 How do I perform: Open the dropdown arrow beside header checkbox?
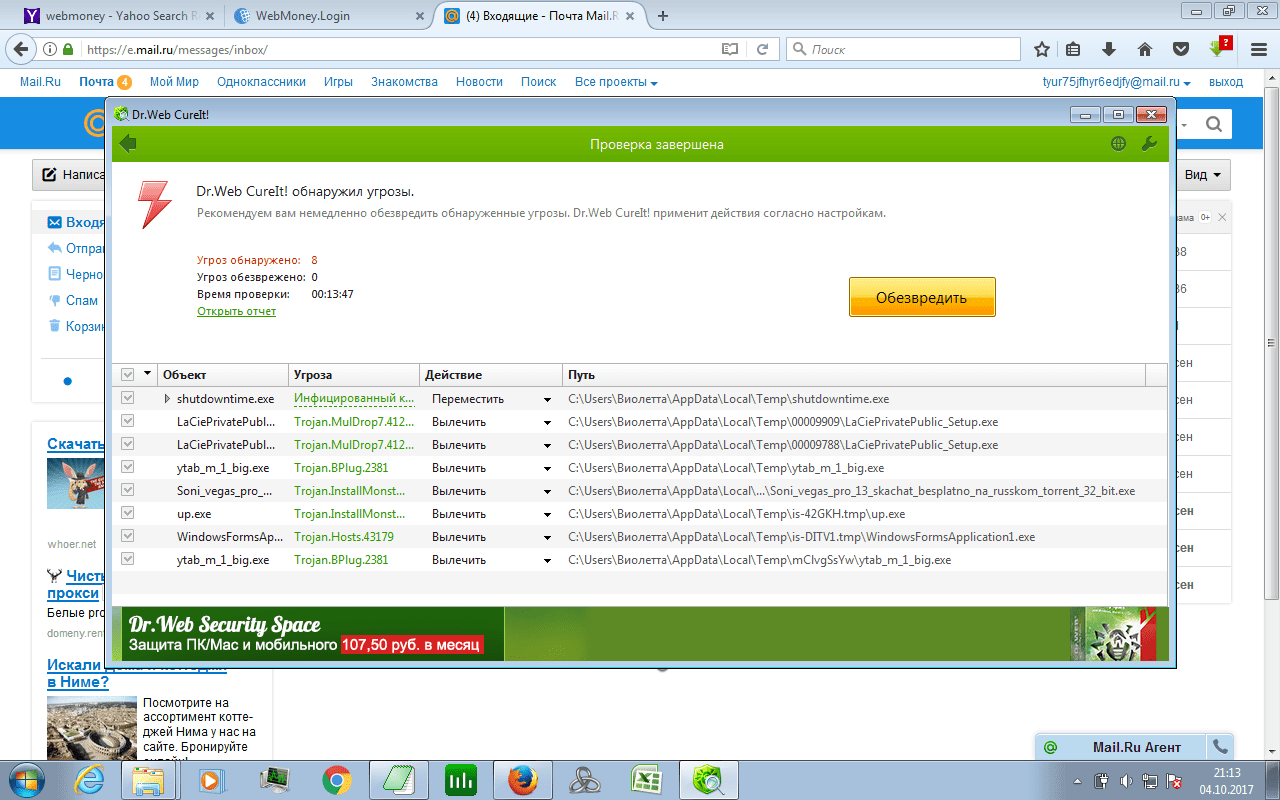pyautogui.click(x=148, y=374)
